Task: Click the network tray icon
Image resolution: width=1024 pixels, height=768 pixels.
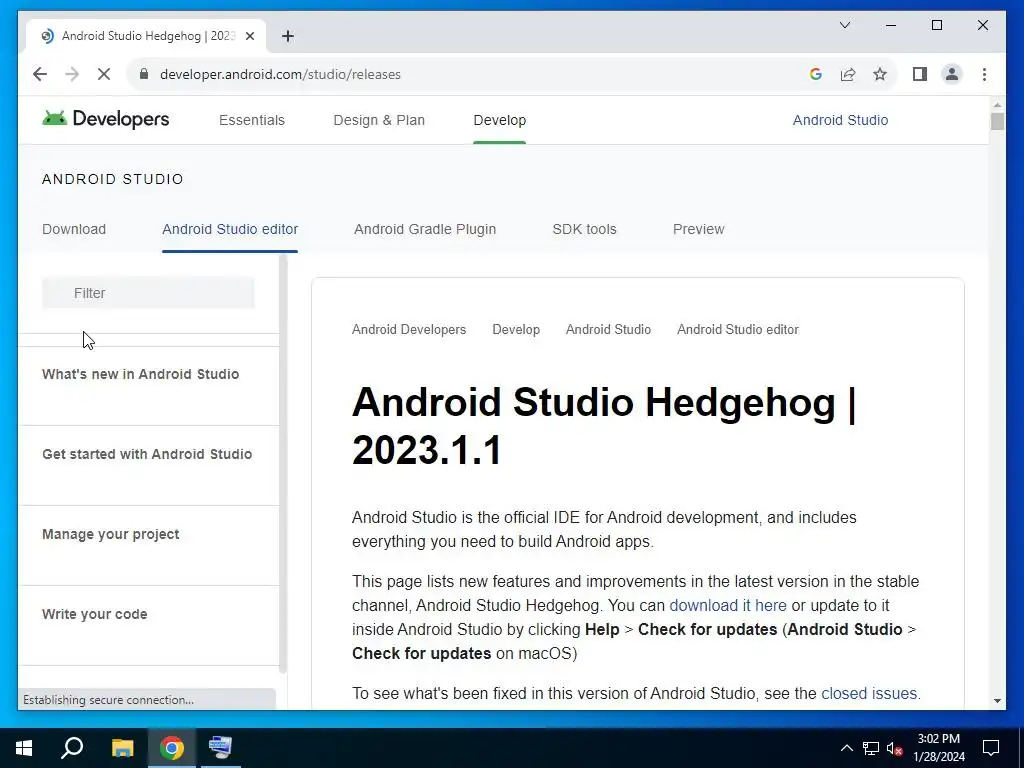Action: 871,748
